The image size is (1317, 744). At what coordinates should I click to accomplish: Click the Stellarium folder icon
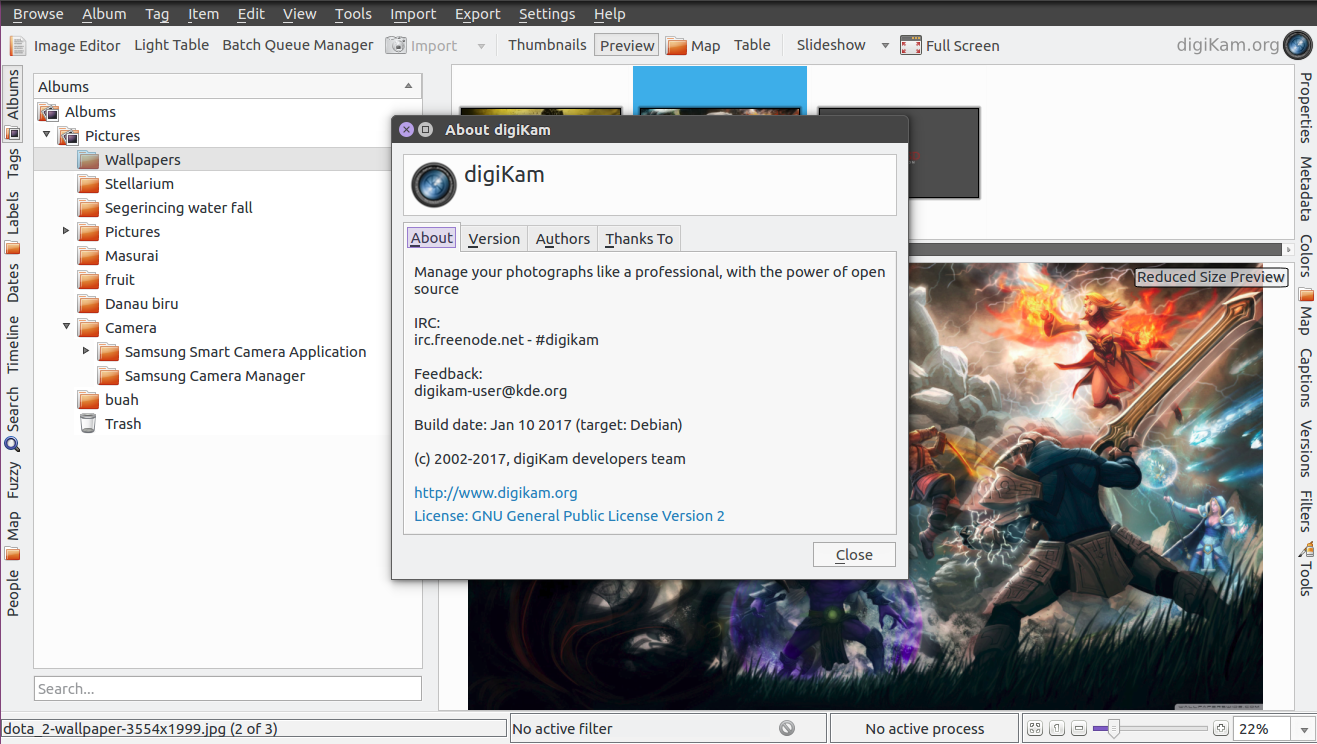pyautogui.click(x=88, y=184)
